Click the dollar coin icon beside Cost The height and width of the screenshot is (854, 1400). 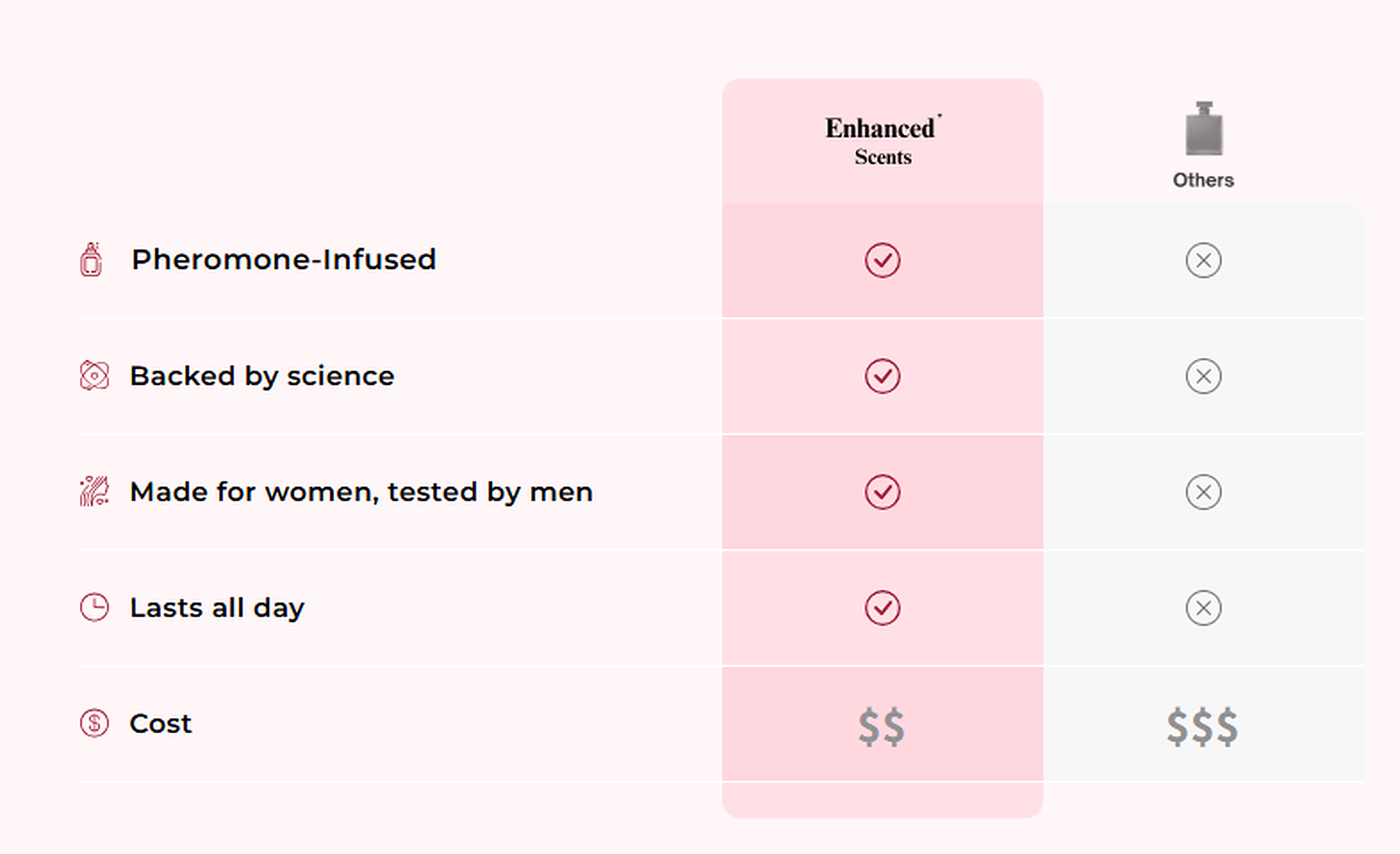click(x=95, y=723)
